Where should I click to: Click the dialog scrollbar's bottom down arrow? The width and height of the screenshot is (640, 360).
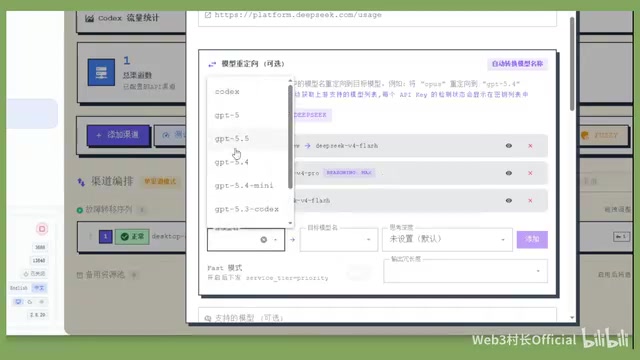[572, 318]
